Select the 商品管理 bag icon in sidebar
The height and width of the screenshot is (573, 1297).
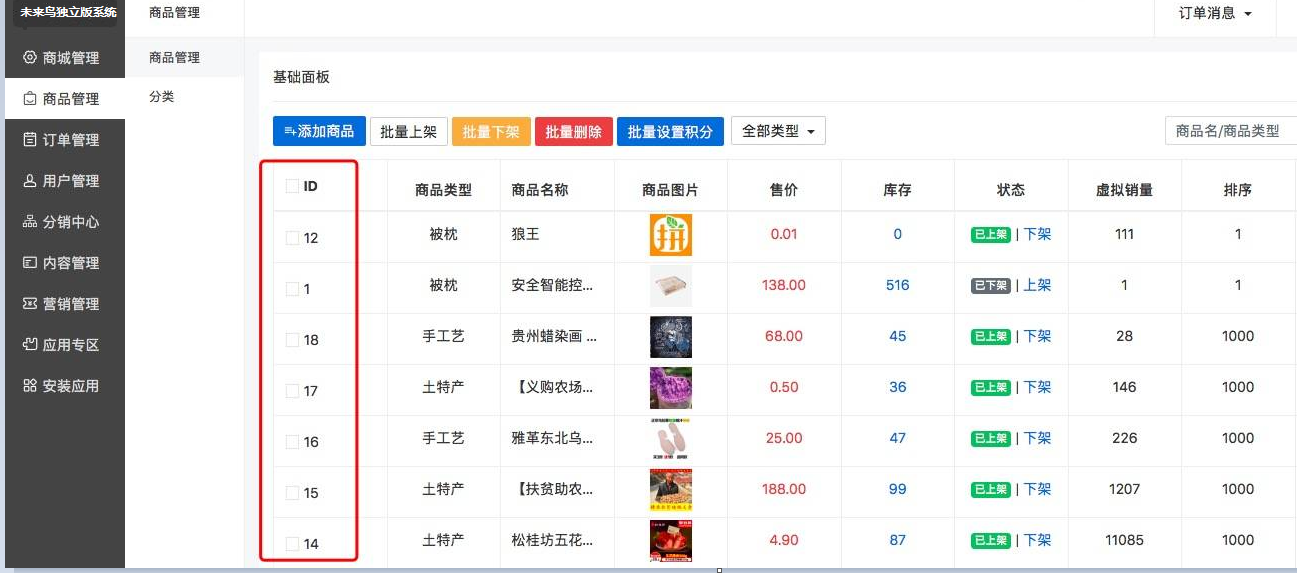click(x=30, y=99)
